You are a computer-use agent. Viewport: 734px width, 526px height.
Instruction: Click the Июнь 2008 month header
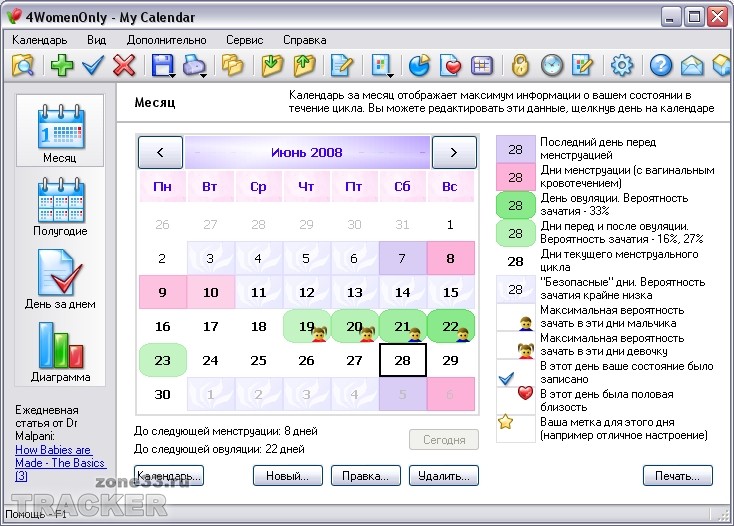[x=307, y=153]
